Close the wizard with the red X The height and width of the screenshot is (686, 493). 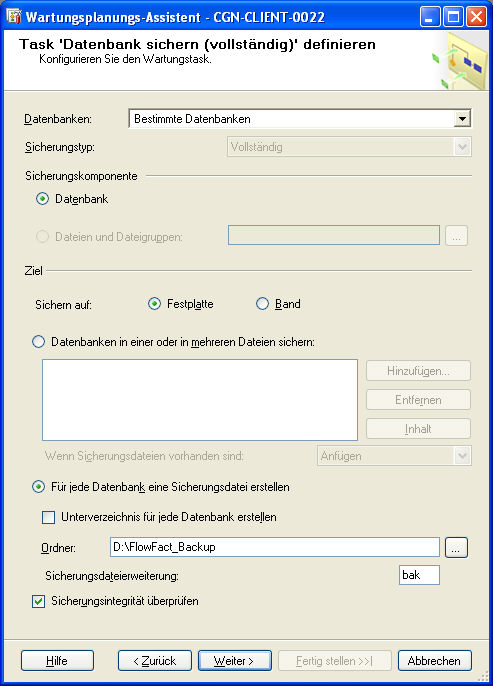click(x=476, y=17)
